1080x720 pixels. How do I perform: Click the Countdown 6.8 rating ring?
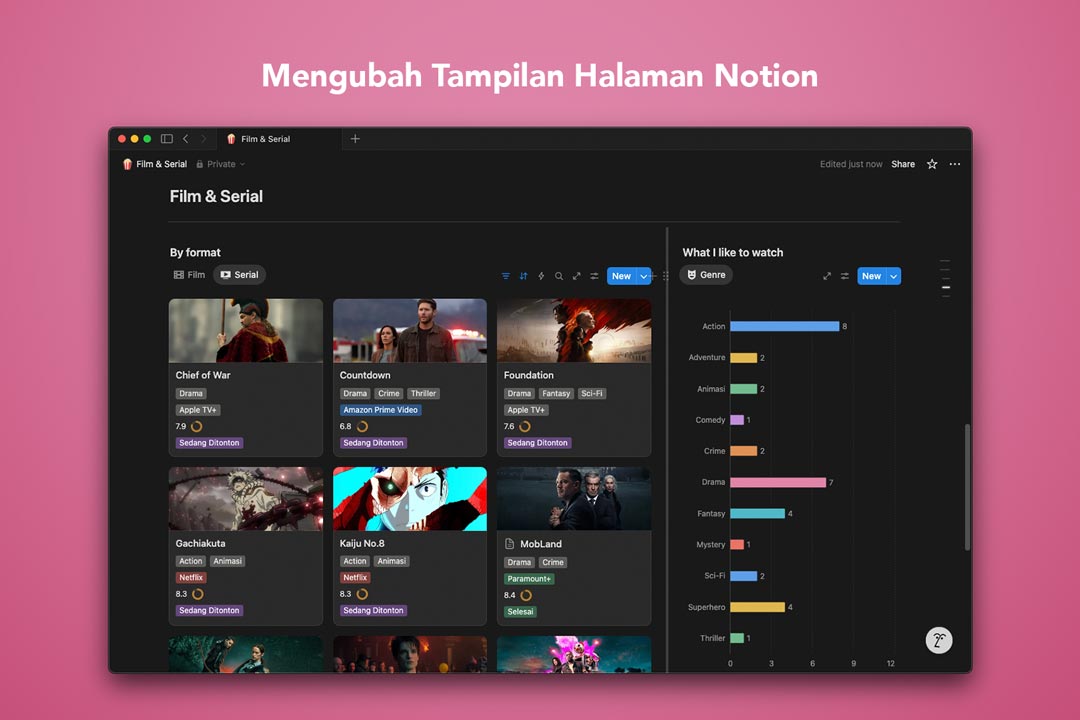click(362, 426)
